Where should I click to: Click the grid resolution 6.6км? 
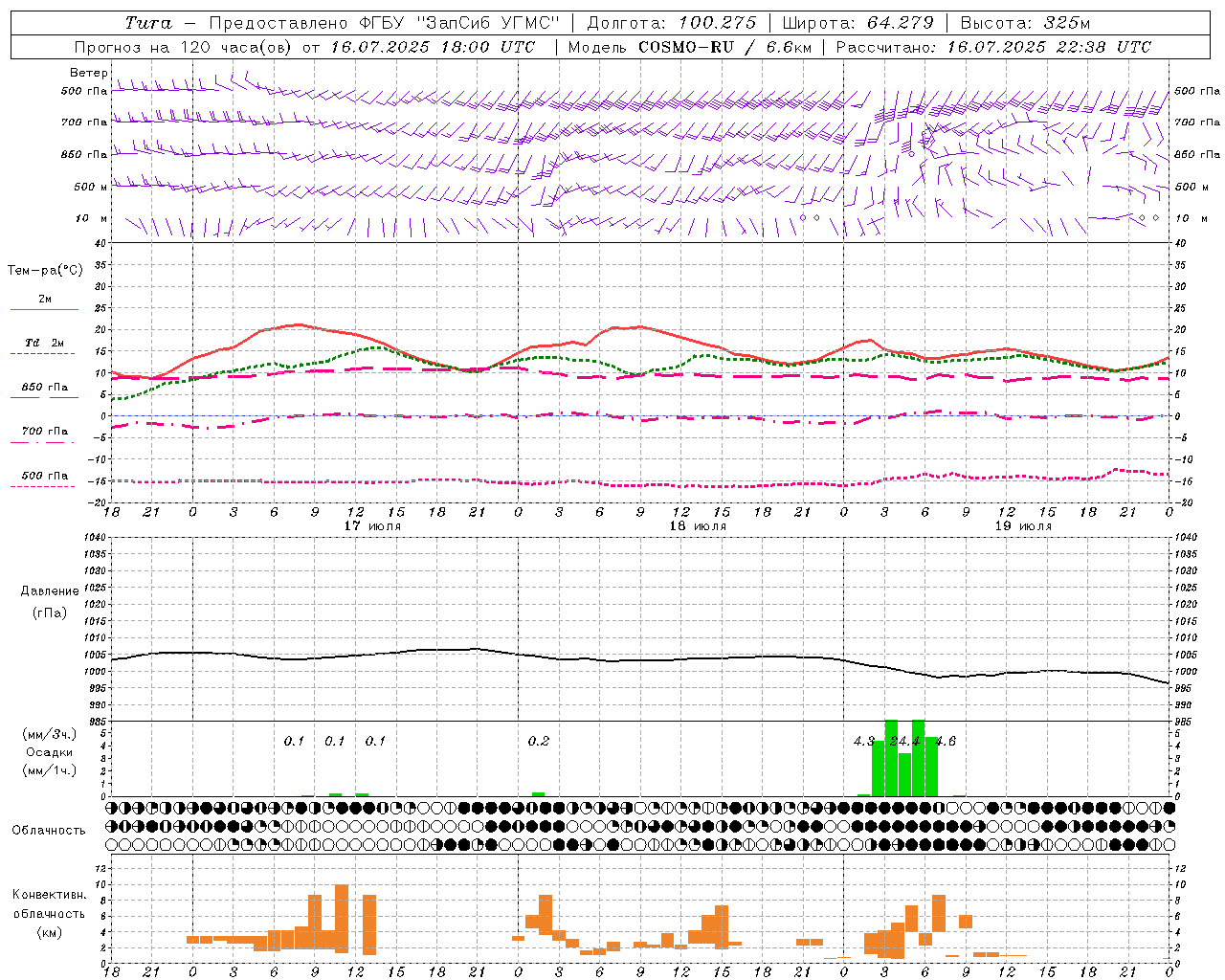pyautogui.click(x=789, y=47)
